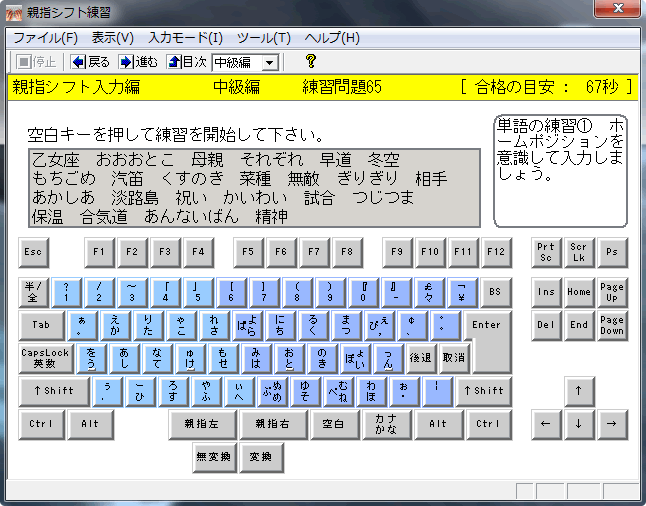Screen dimensions: 646x506
Task: Toggle the CapsLock 英数 key
Action: click(45, 358)
